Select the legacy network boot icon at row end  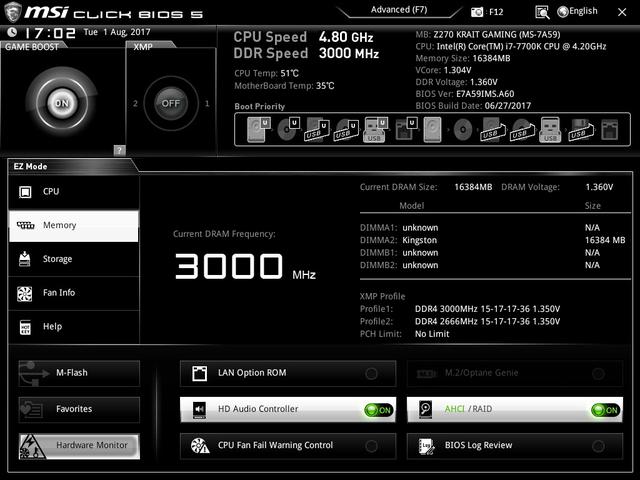tap(610, 129)
